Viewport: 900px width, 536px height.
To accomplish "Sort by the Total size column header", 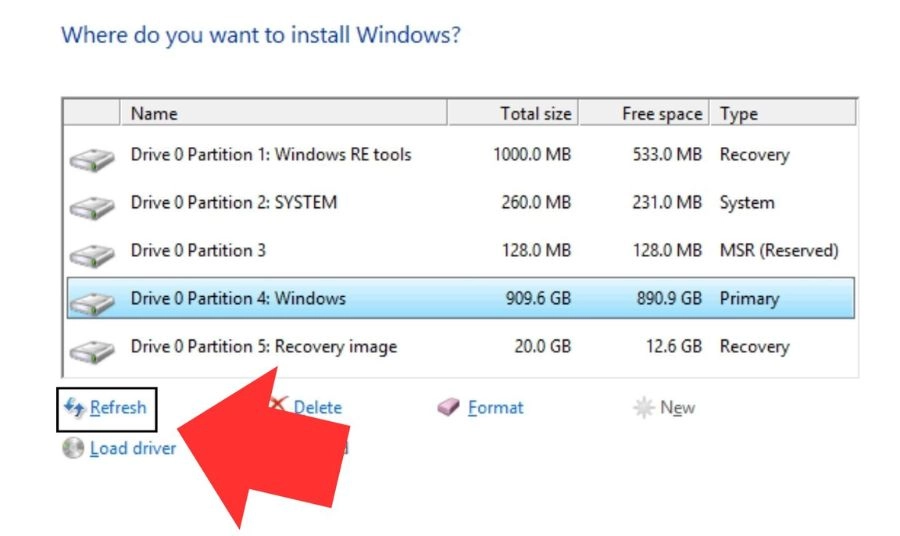I will [513, 114].
